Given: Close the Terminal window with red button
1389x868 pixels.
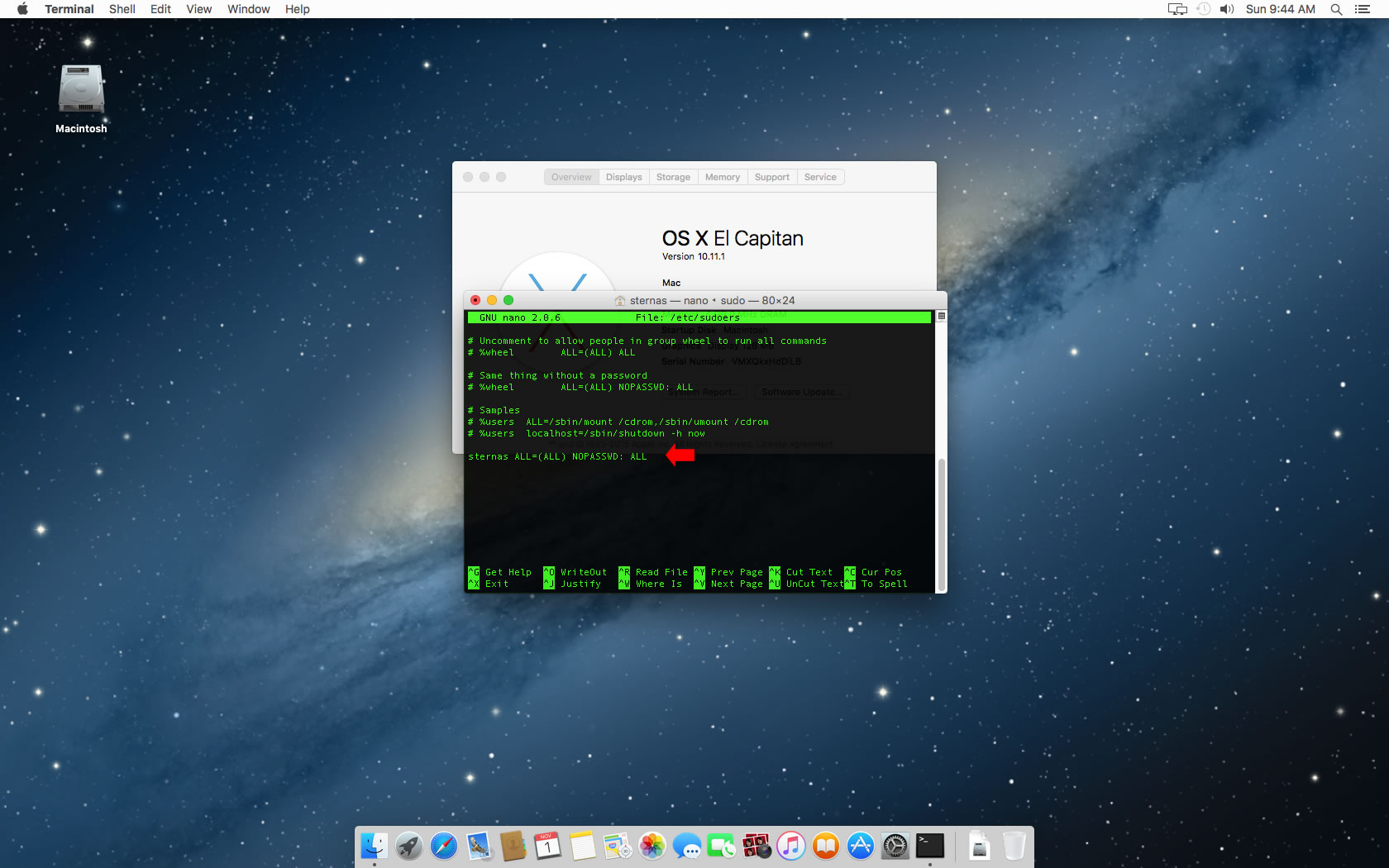Looking at the screenshot, I should coord(475,300).
